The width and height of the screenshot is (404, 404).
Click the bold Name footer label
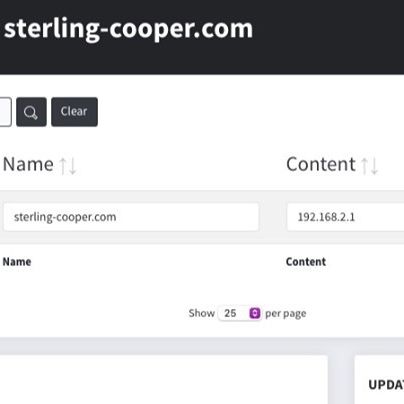17,262
